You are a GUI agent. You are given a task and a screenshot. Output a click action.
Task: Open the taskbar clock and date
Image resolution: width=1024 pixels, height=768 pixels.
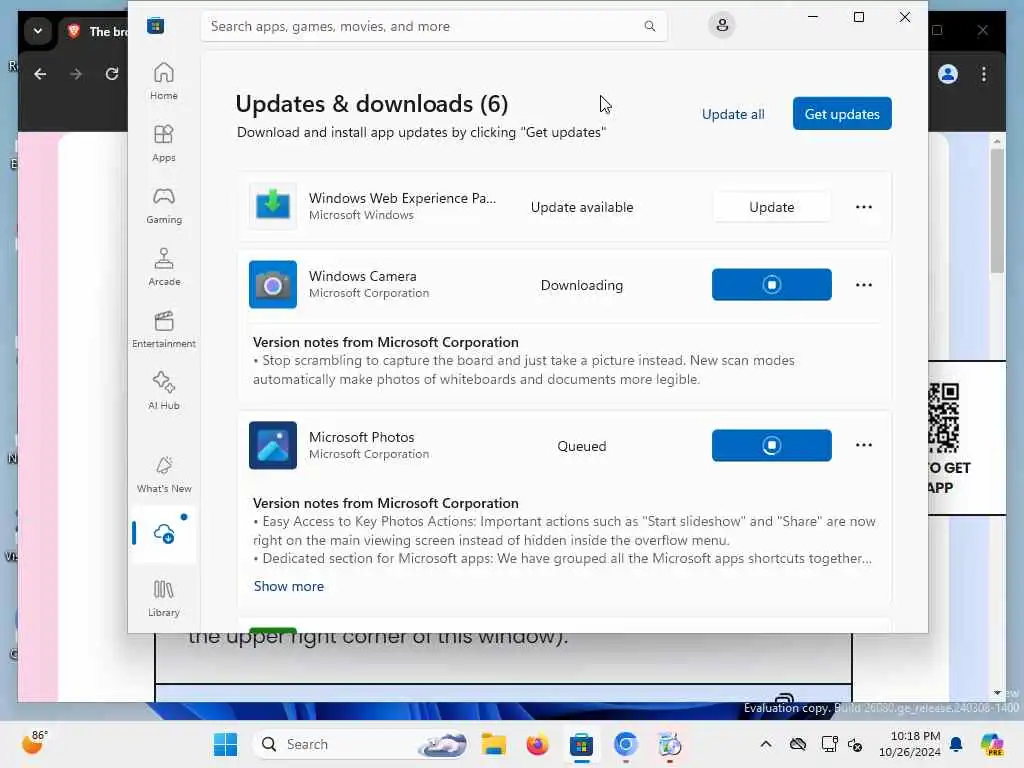[909, 744]
